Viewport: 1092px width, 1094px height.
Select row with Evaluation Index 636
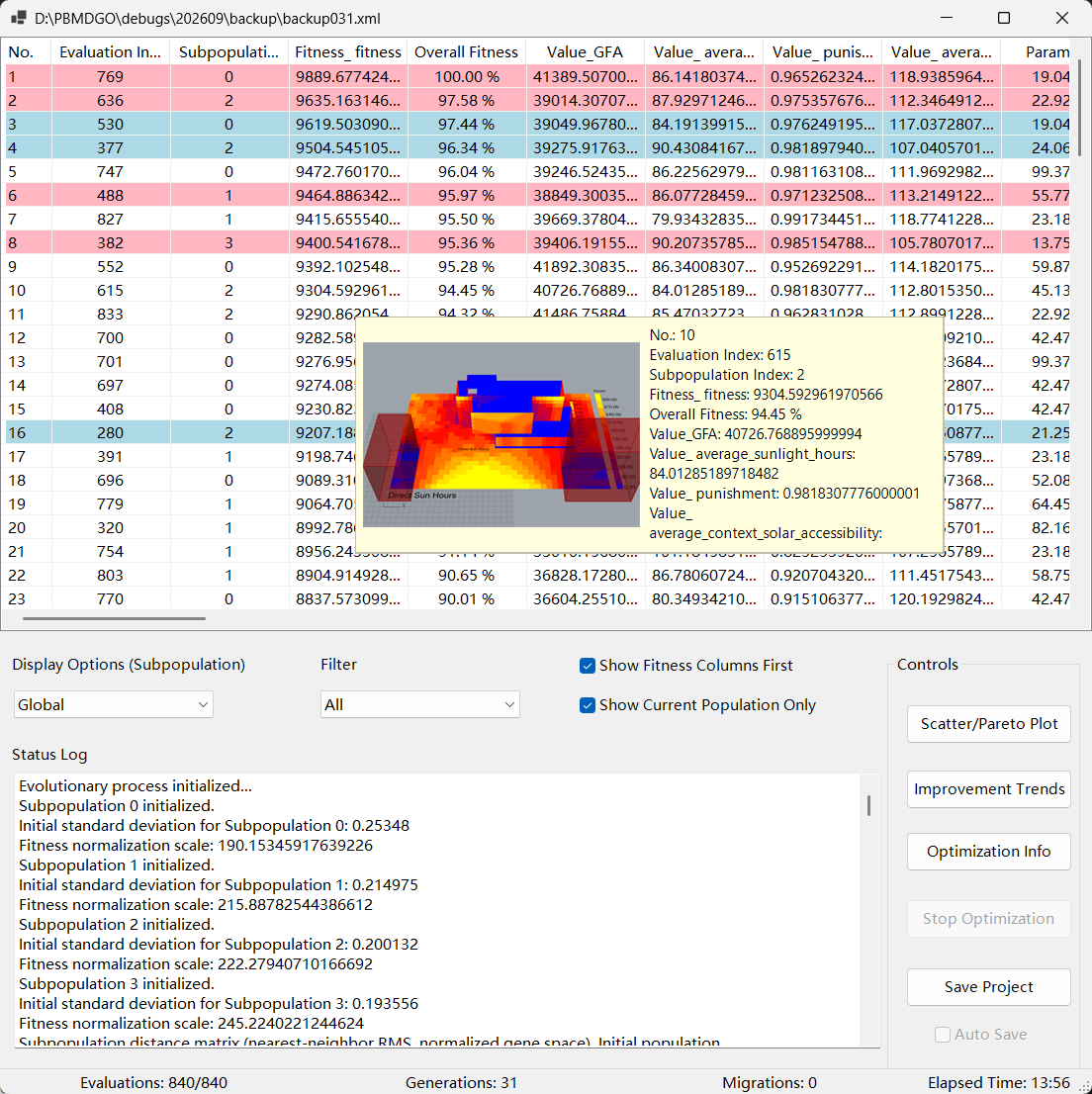[537, 101]
